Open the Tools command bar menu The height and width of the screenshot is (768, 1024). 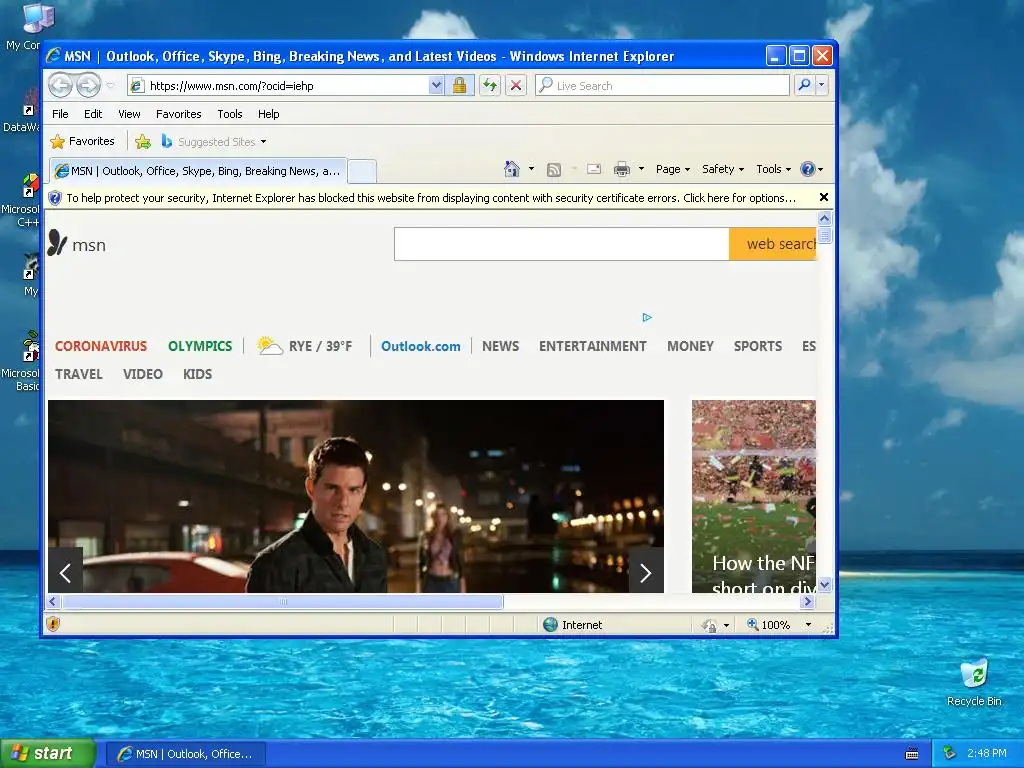[773, 169]
